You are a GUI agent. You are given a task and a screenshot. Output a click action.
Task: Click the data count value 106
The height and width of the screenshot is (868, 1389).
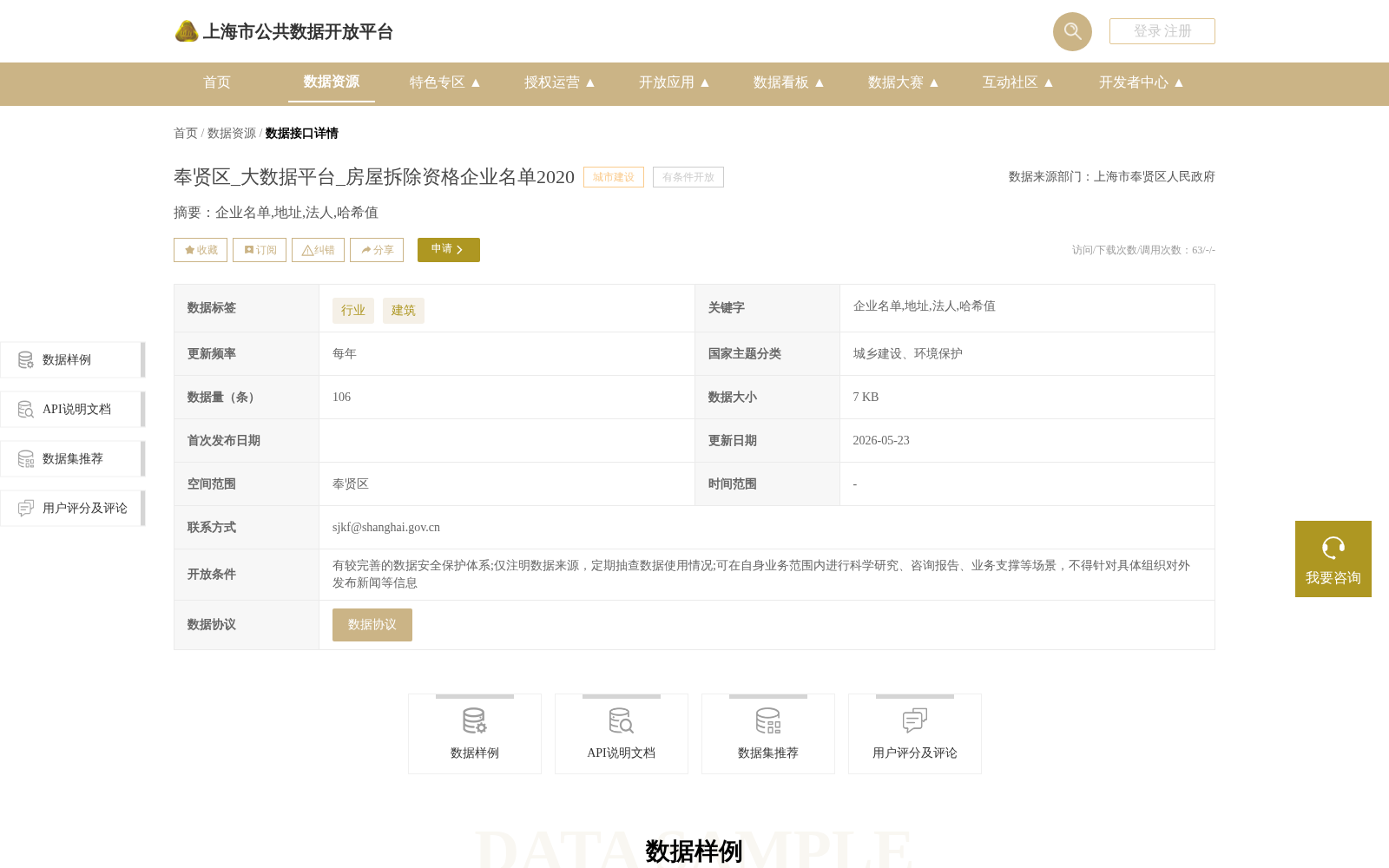point(342,398)
